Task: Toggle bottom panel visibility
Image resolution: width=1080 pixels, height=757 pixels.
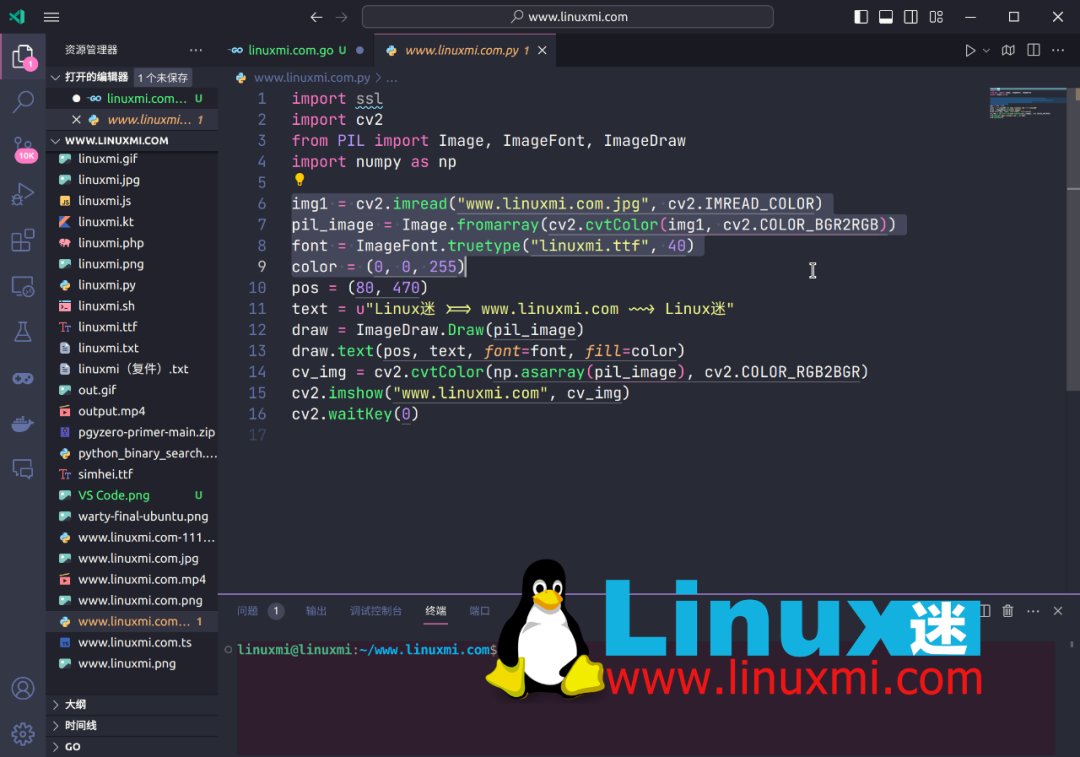Action: pyautogui.click(x=886, y=17)
